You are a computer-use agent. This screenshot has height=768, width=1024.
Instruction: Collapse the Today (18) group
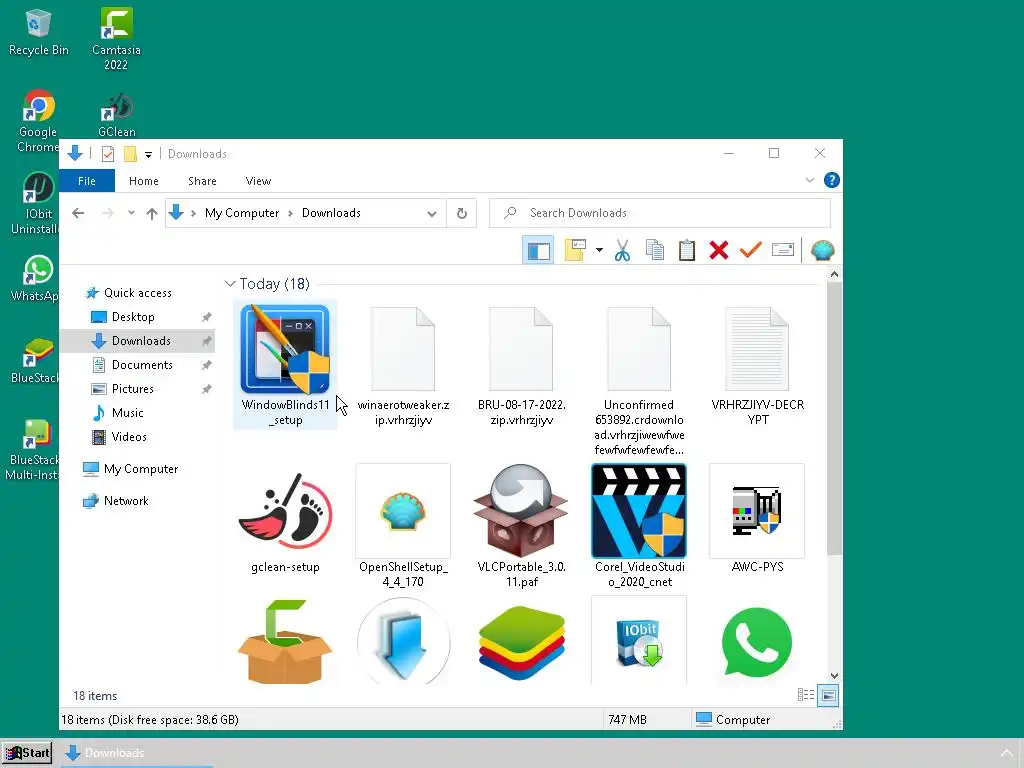click(x=230, y=283)
